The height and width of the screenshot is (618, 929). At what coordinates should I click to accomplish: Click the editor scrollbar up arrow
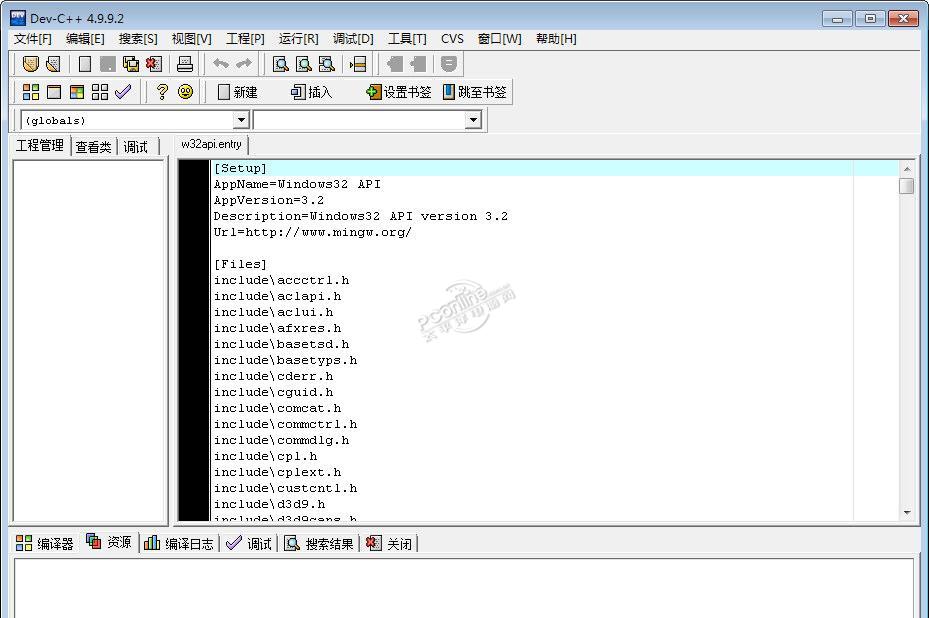pyautogui.click(x=906, y=169)
